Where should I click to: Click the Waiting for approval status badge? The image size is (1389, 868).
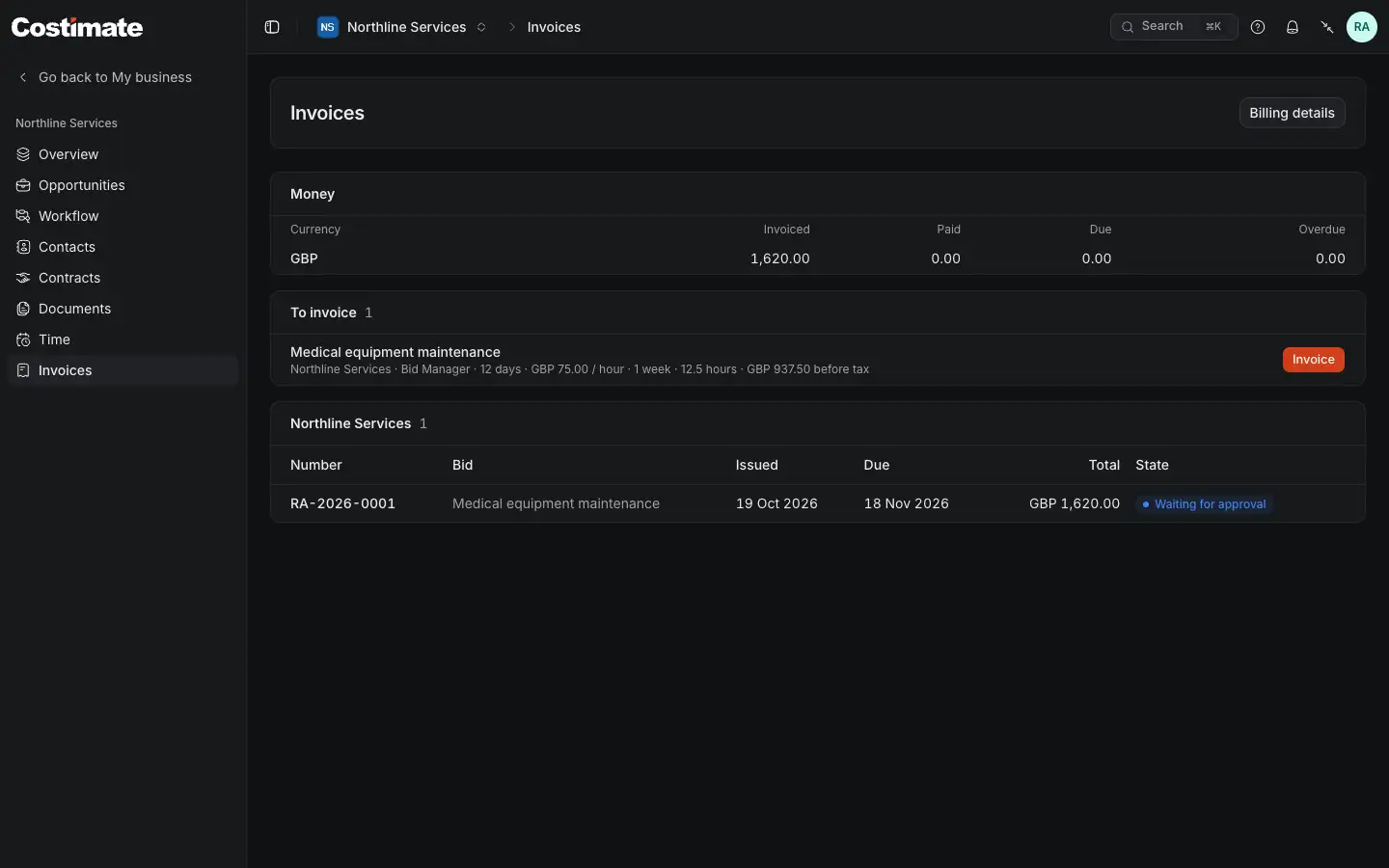[1204, 504]
